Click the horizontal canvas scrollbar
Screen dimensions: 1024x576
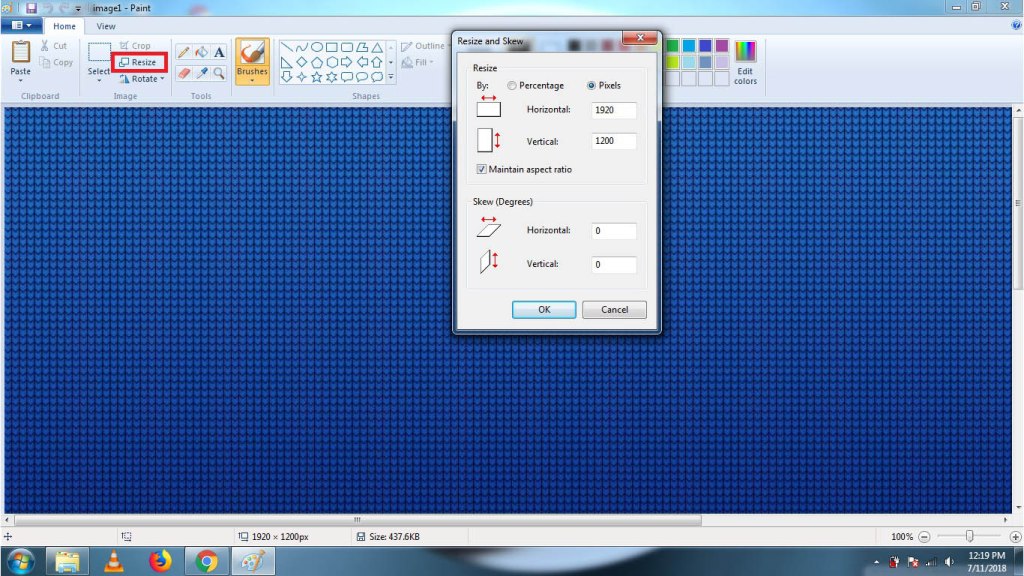[358, 520]
